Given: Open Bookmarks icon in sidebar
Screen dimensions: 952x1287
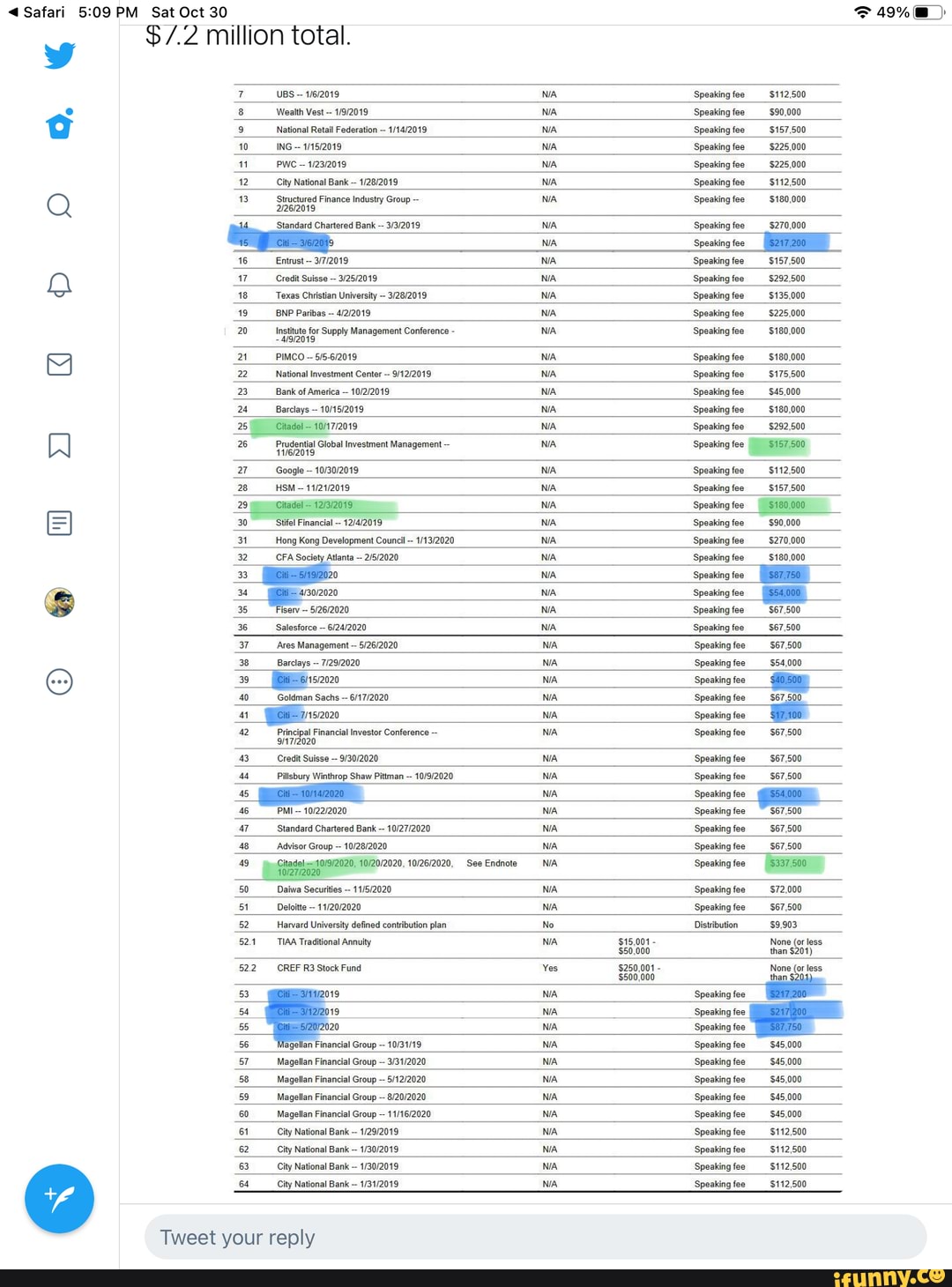Looking at the screenshot, I should click(59, 445).
